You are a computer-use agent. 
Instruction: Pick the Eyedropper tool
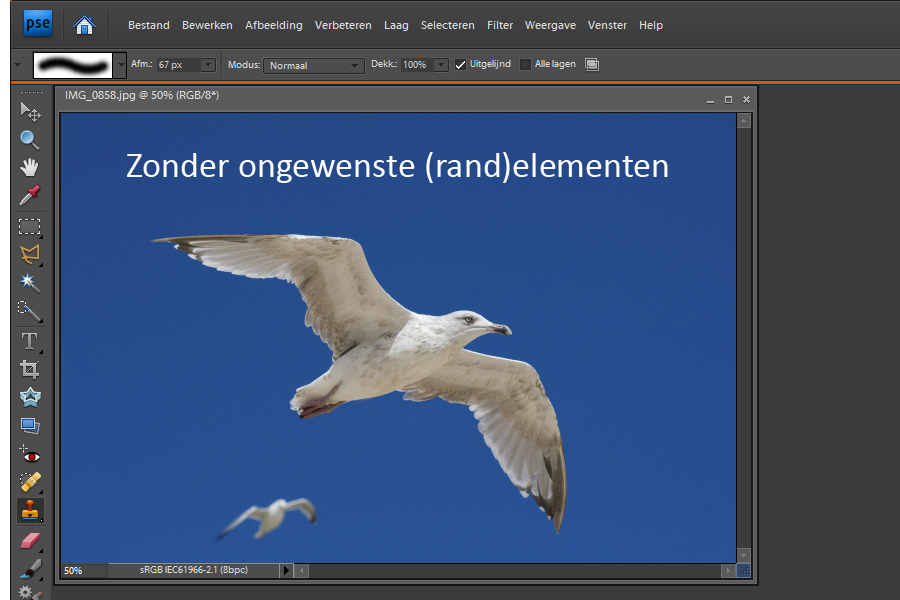[x=30, y=196]
